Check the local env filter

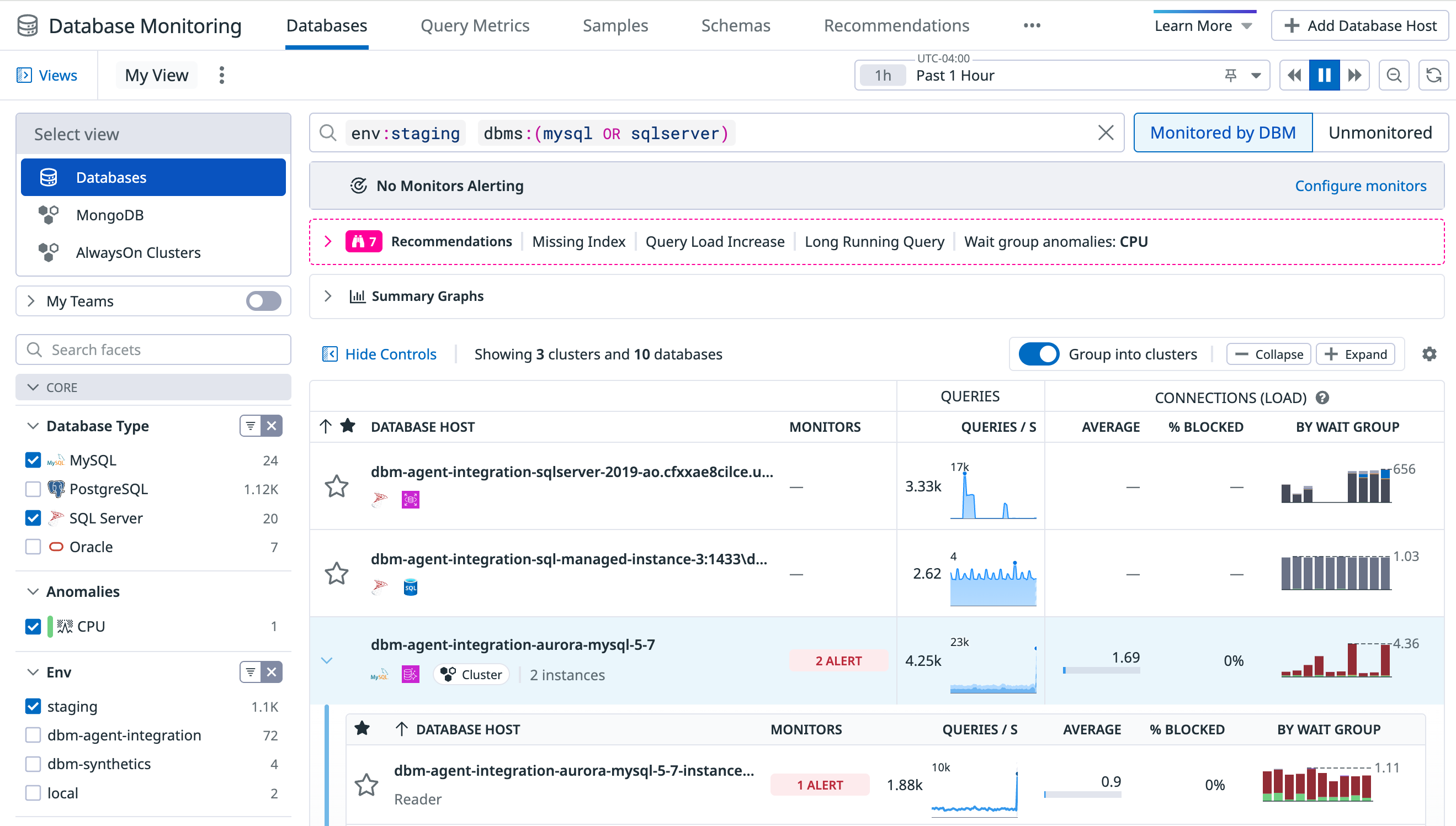coord(33,793)
